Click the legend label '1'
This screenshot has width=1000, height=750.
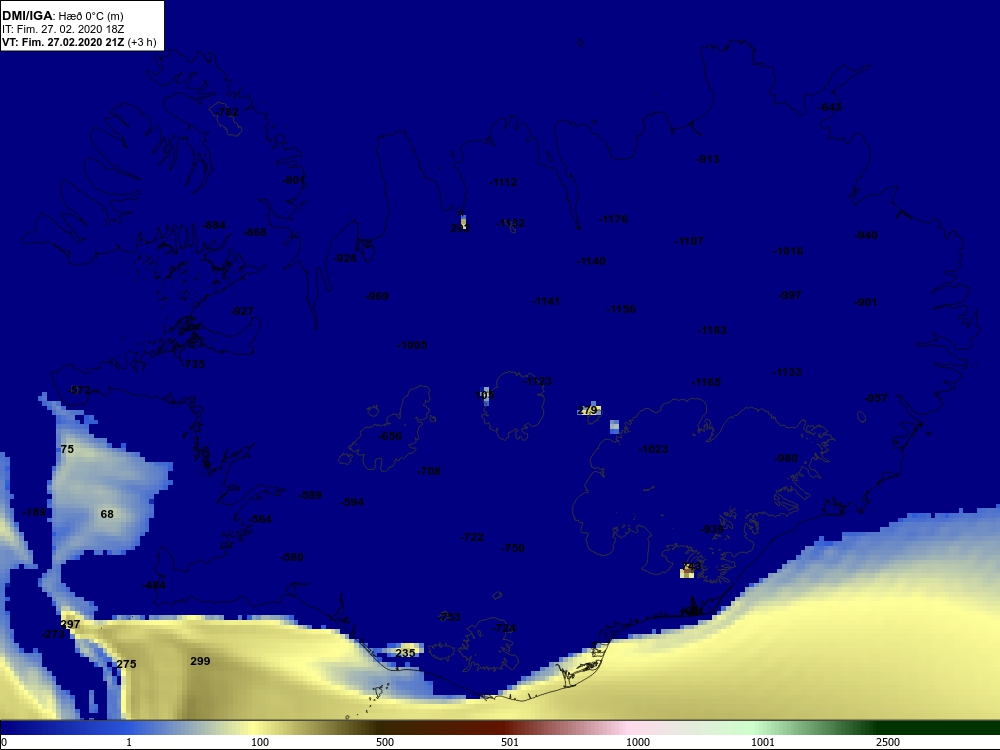(x=129, y=742)
